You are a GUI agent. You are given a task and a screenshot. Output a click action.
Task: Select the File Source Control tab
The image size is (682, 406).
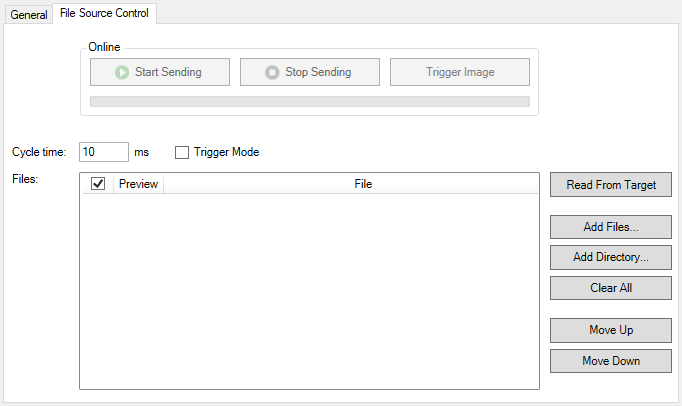coord(104,13)
